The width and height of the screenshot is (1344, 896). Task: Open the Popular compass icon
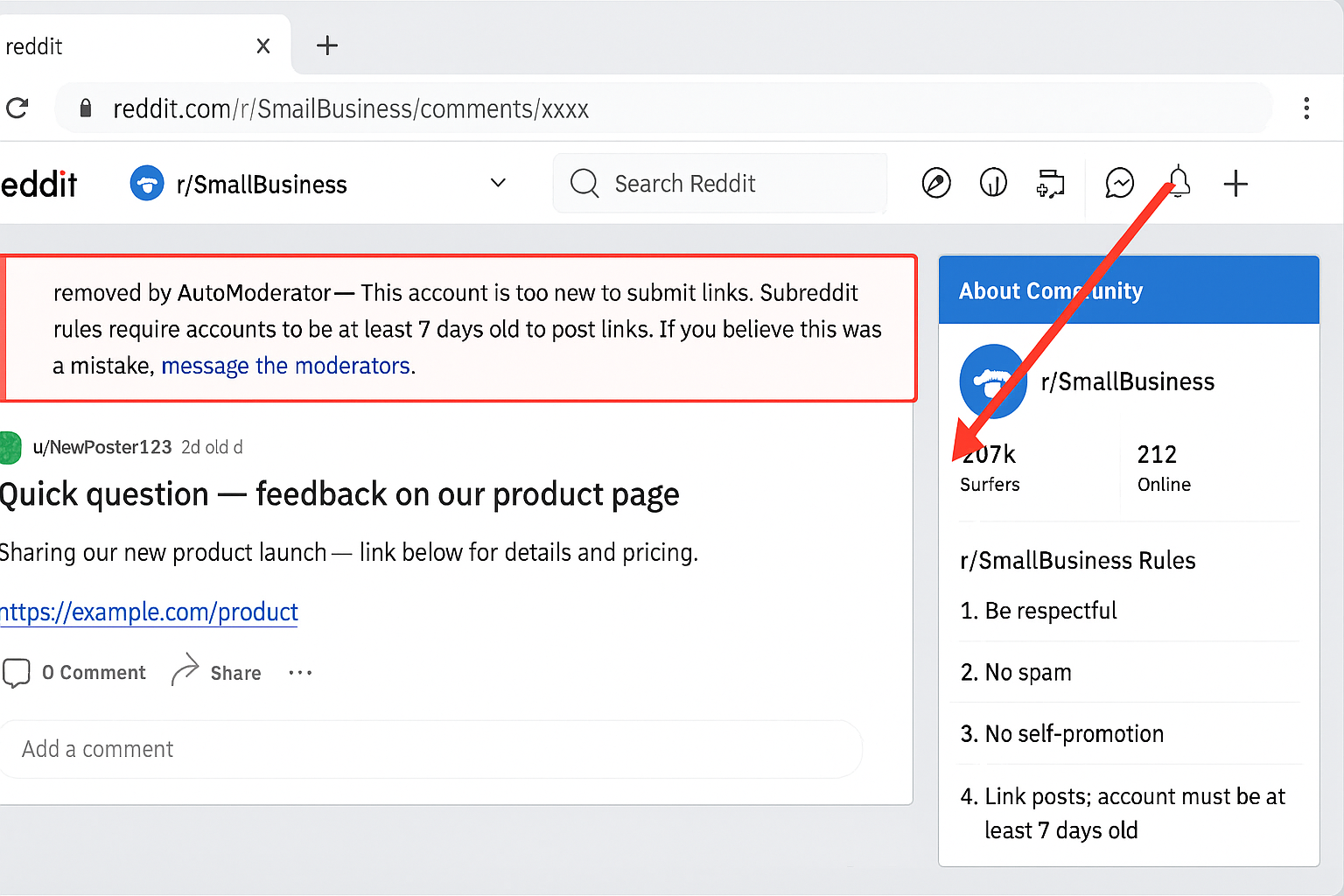point(936,184)
